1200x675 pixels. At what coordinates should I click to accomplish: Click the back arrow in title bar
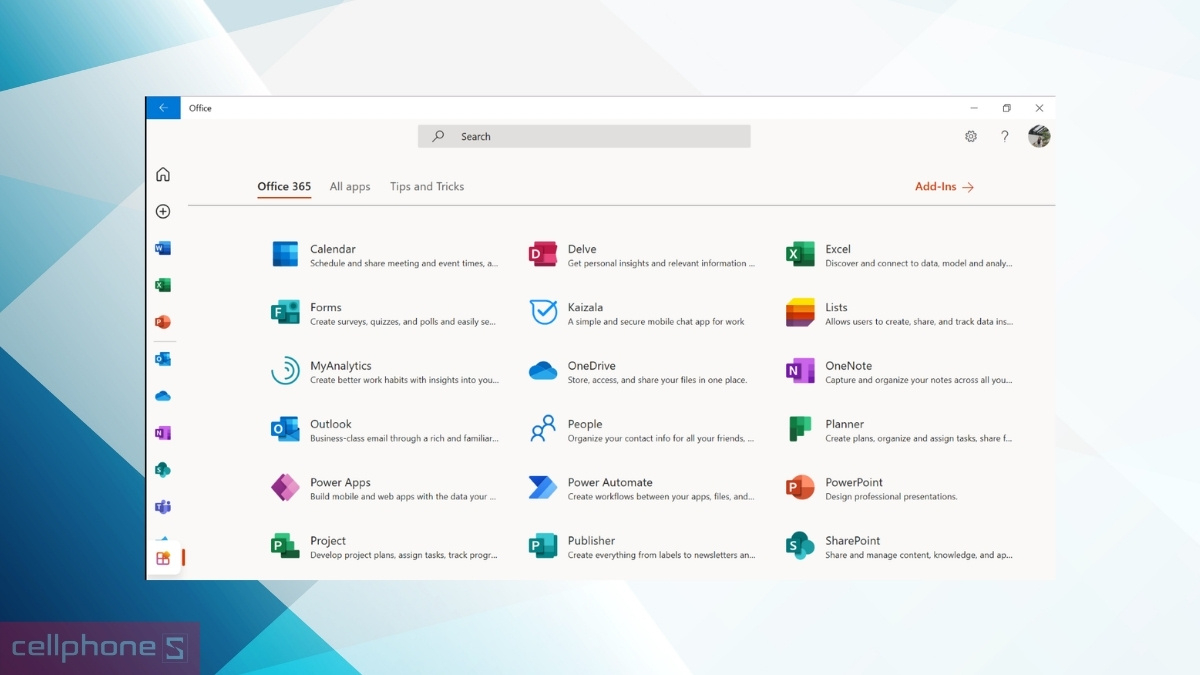click(x=163, y=108)
